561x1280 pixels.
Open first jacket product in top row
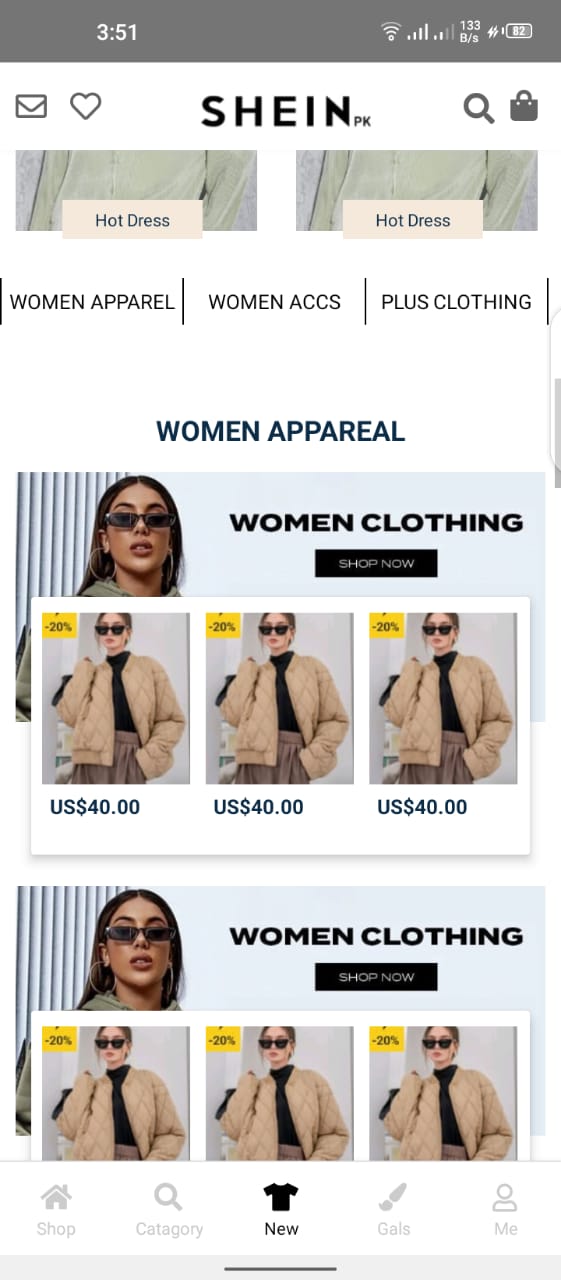pyautogui.click(x=115, y=698)
